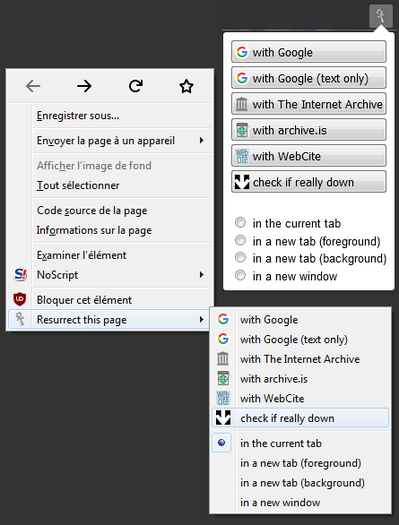Viewport: 399px width, 525px height.
Task: Choose submenu option 'in a new tab (background)'
Action: 301,483
